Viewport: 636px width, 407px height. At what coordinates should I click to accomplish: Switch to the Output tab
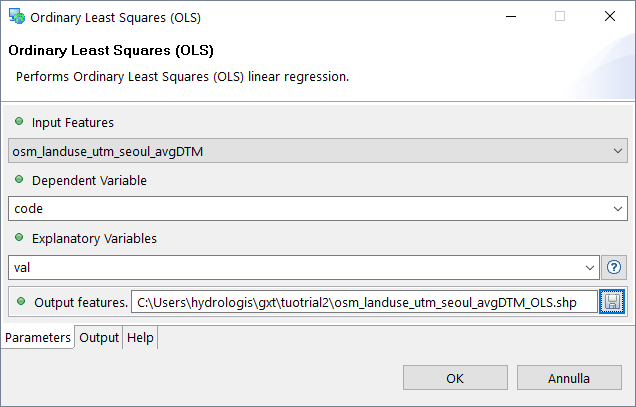pyautogui.click(x=99, y=338)
